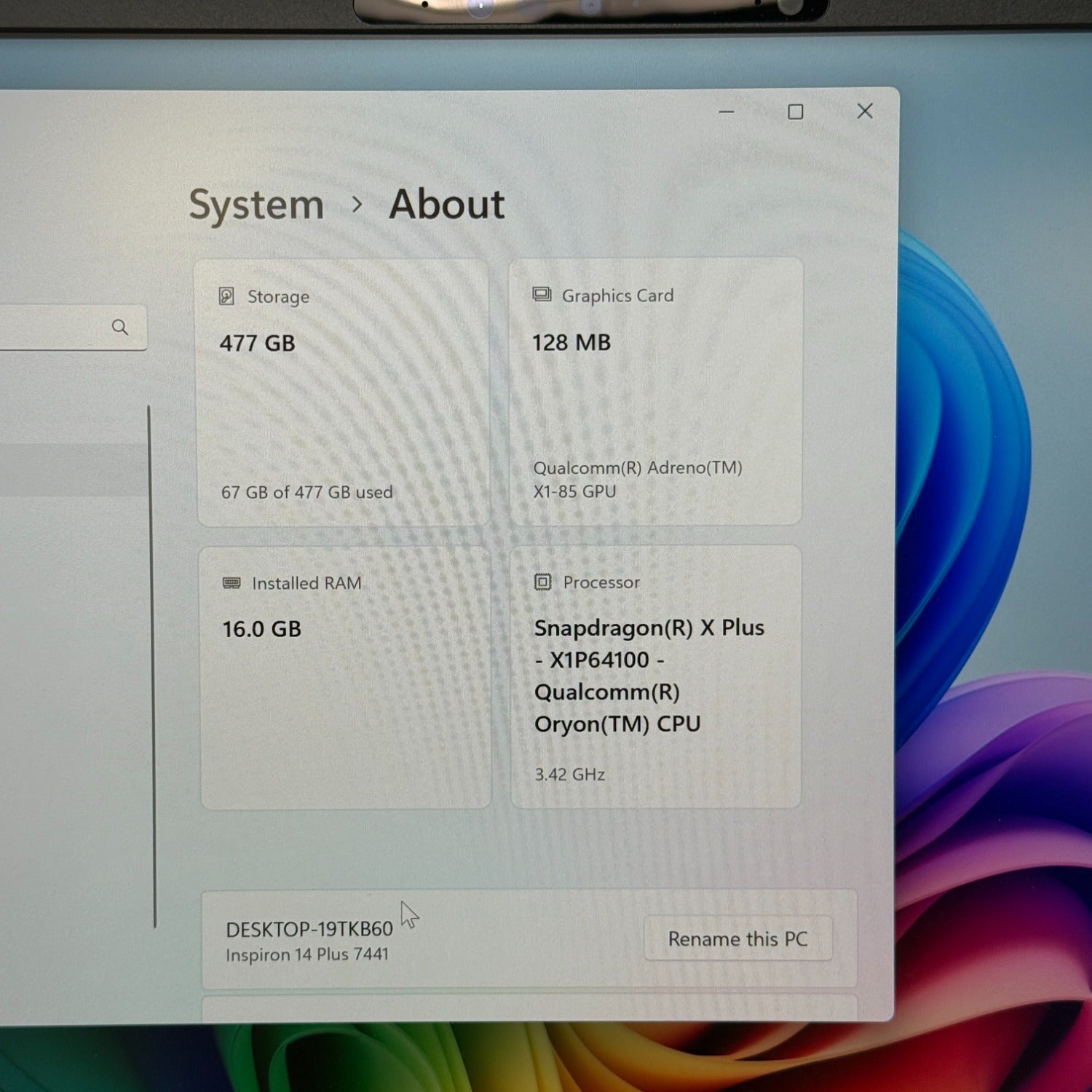This screenshot has width=1092, height=1092.
Task: Click the '67 GB of 477 GB used' text
Action: coord(307,492)
